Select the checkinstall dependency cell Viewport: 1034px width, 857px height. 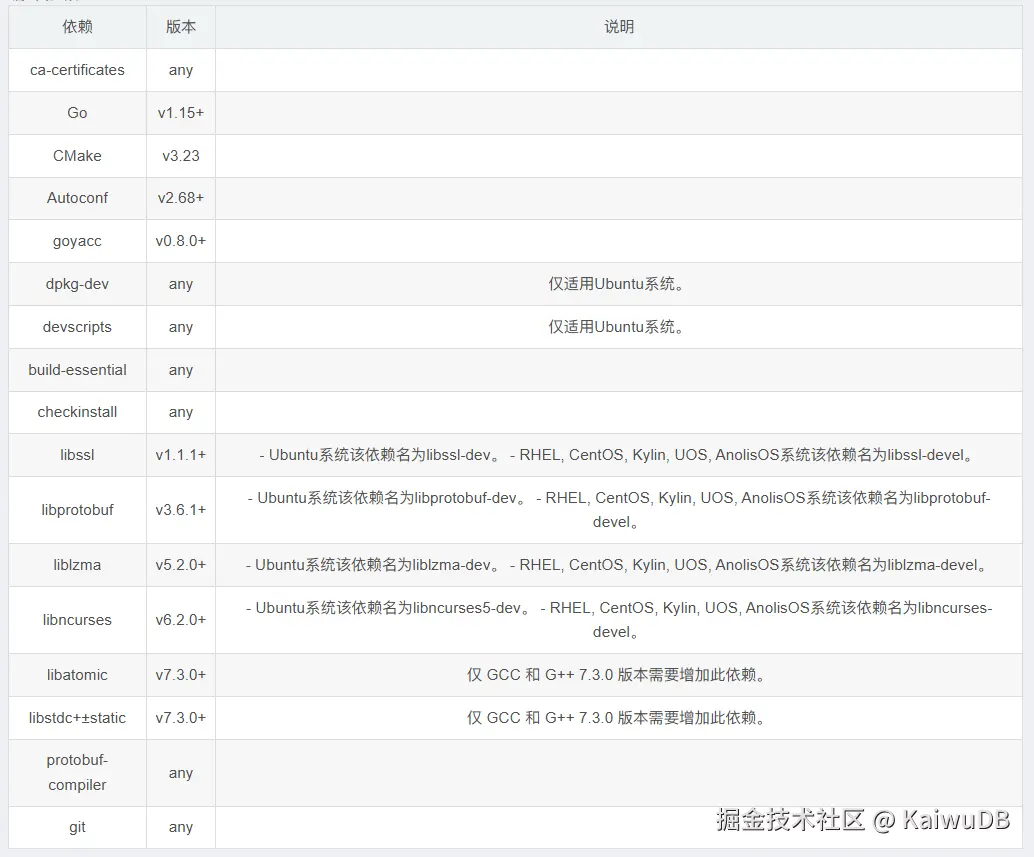click(77, 412)
